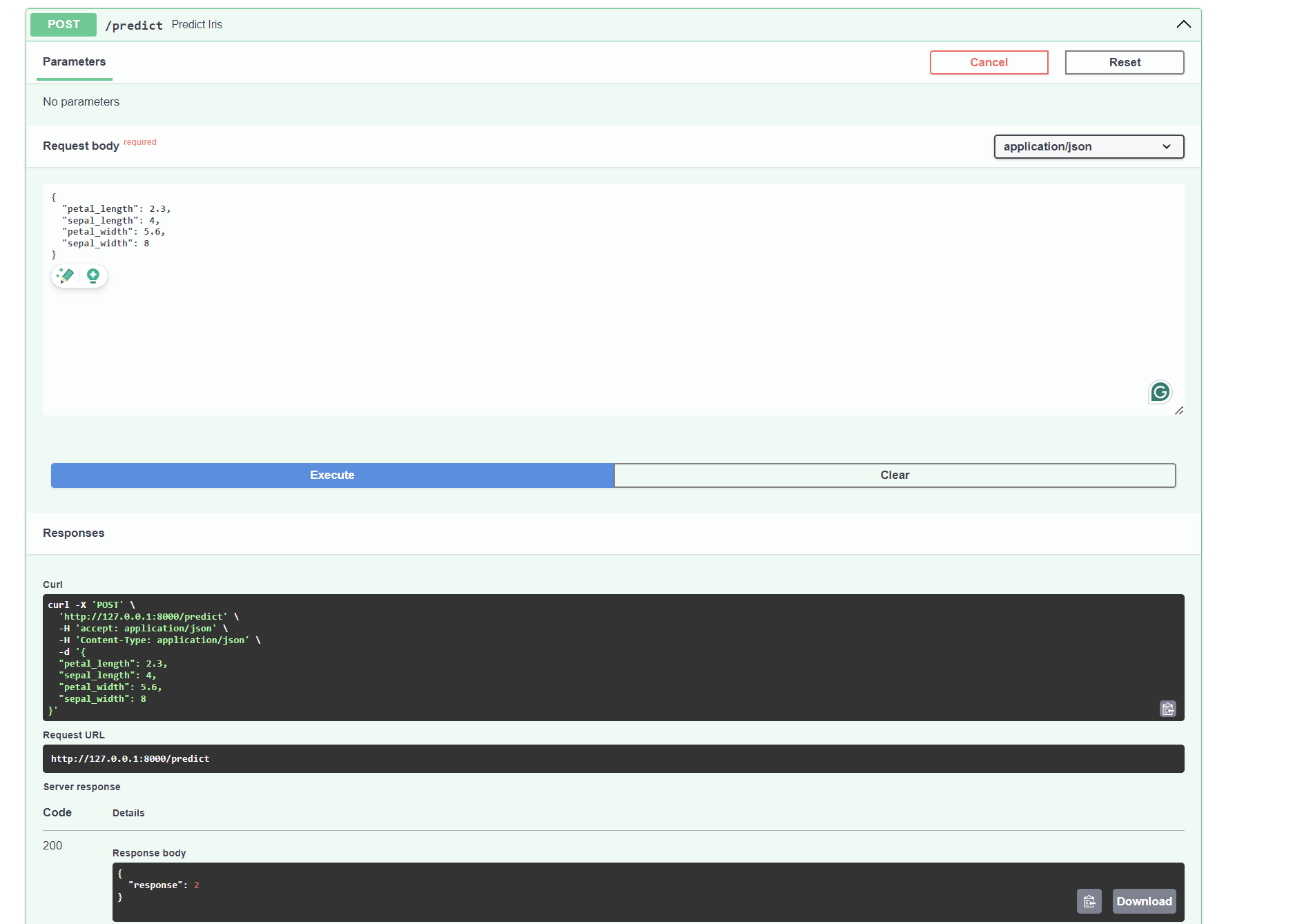Image resolution: width=1313 pixels, height=924 pixels.
Task: Run the request with the Execute button
Action: (332, 475)
